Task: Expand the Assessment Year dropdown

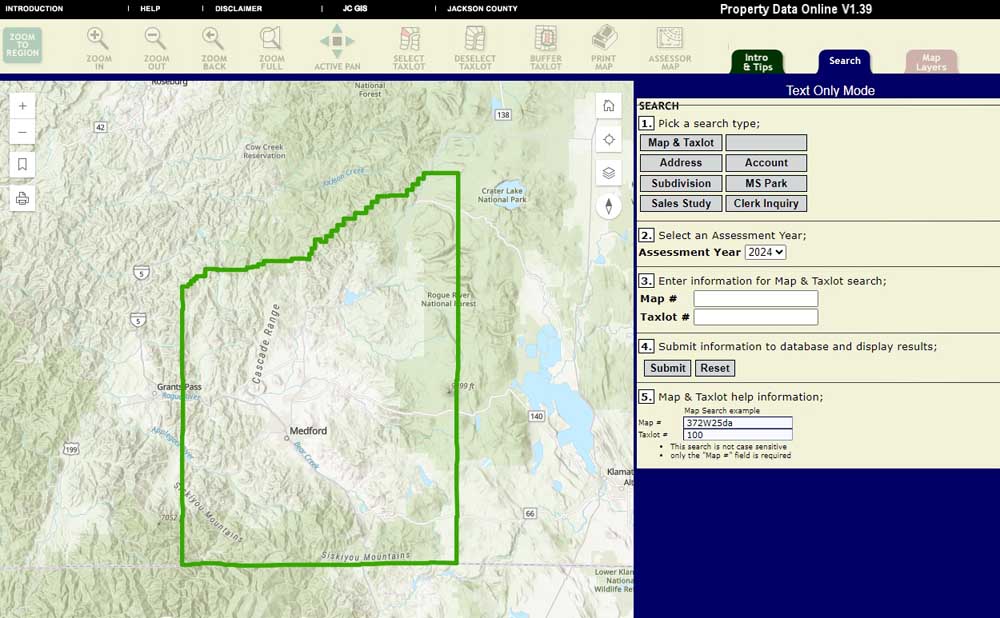Action: [x=765, y=252]
